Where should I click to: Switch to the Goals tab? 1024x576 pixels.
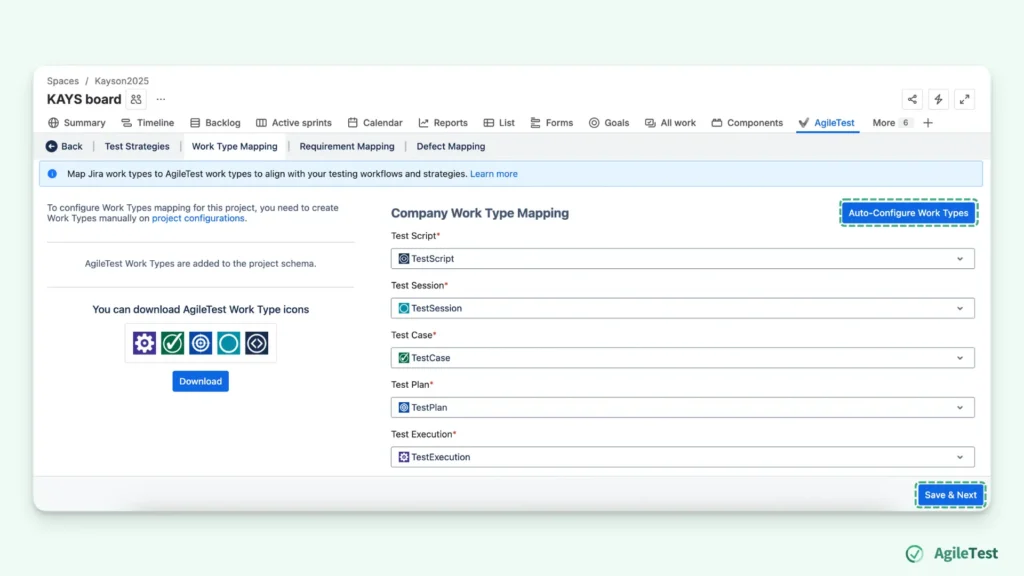click(x=609, y=123)
